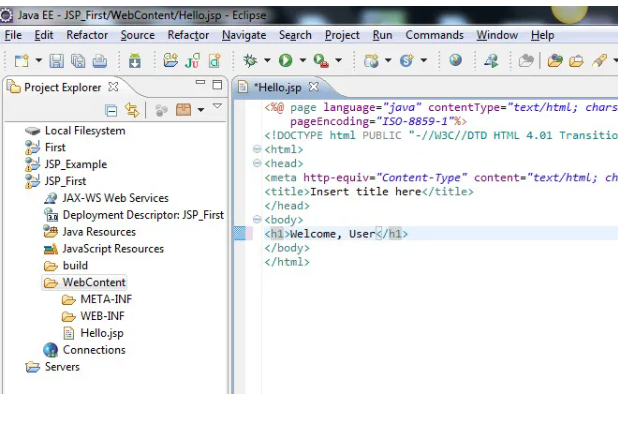Image resolution: width=618 pixels, height=427 pixels.
Task: Open the Navigate menu
Action: [x=244, y=35]
